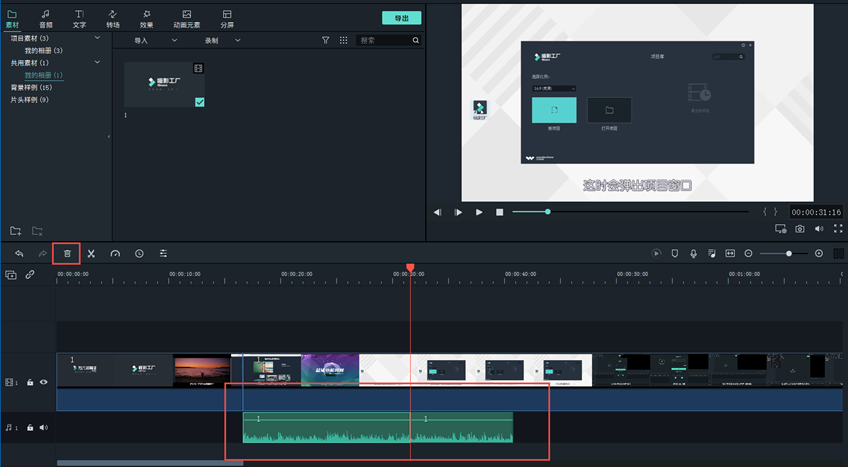Viewport: 848px width, 467px height.
Task: Switch to the 转场 transitions tab
Action: pyautogui.click(x=113, y=18)
